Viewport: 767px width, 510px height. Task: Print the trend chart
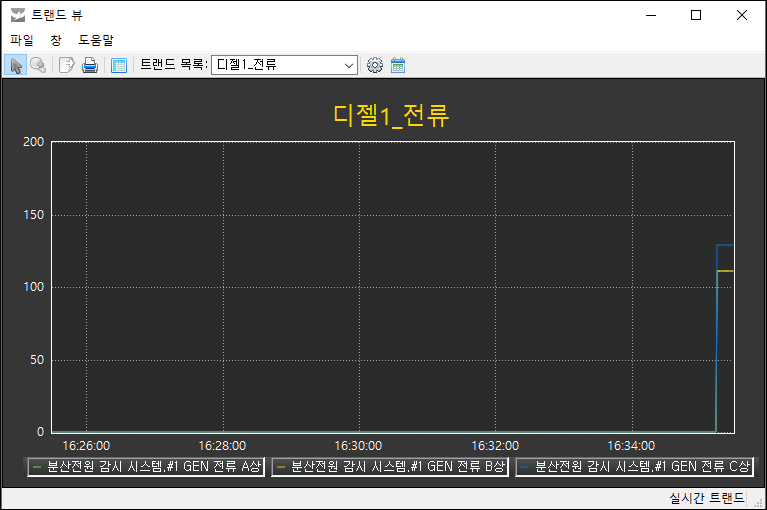coord(90,65)
